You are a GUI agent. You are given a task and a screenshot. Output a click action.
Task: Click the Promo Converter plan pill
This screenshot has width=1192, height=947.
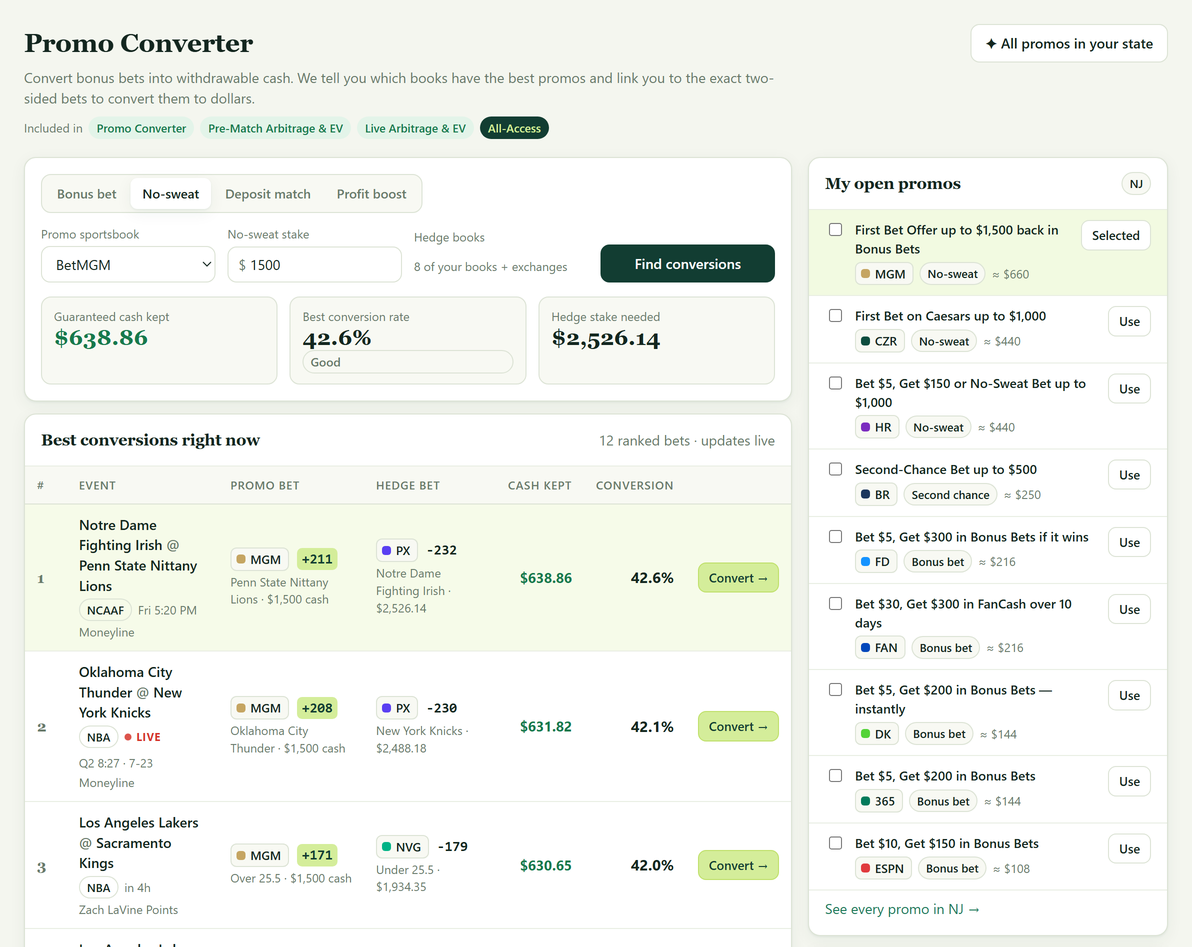(141, 128)
